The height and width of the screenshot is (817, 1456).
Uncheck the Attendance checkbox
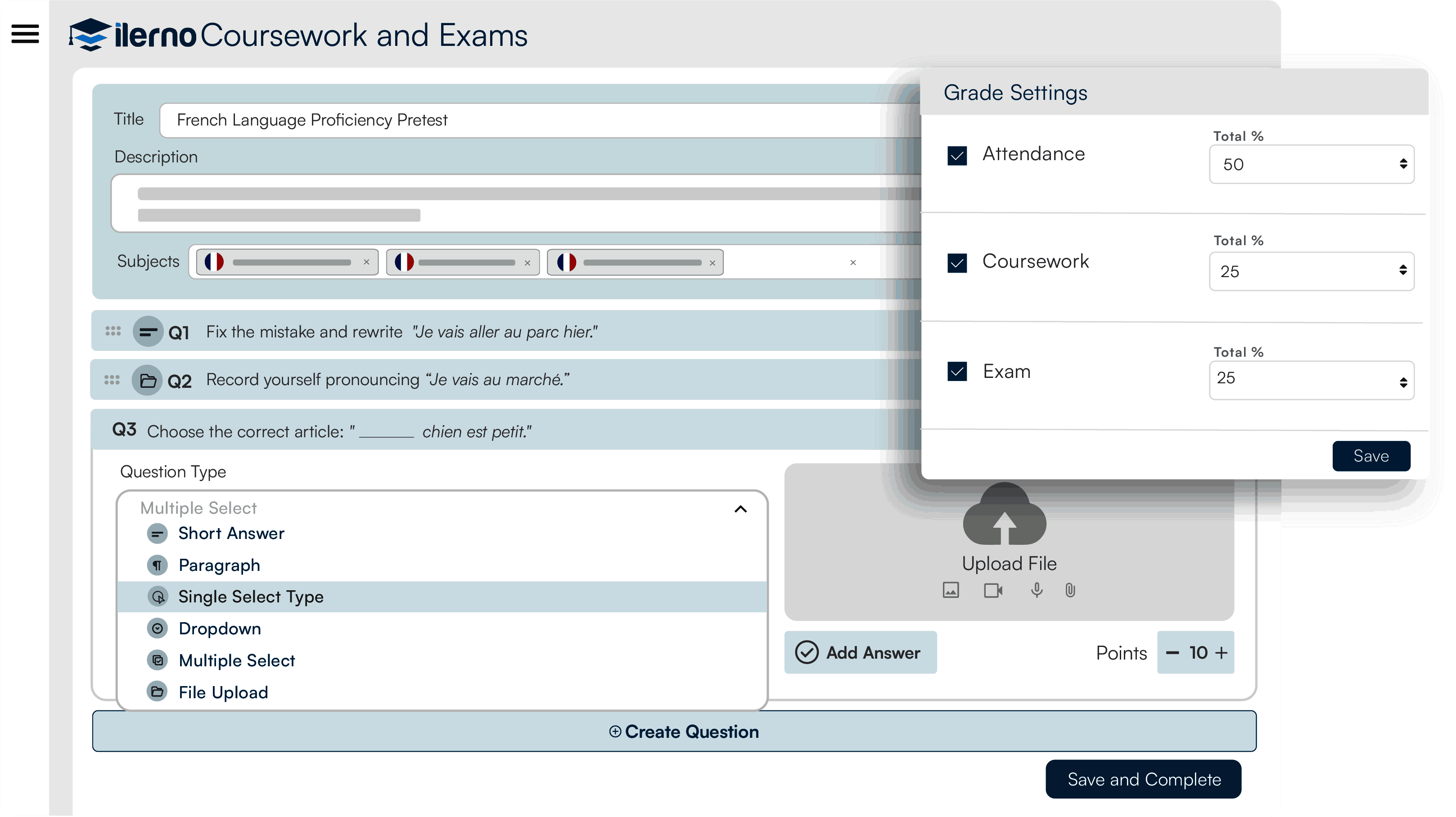957,155
